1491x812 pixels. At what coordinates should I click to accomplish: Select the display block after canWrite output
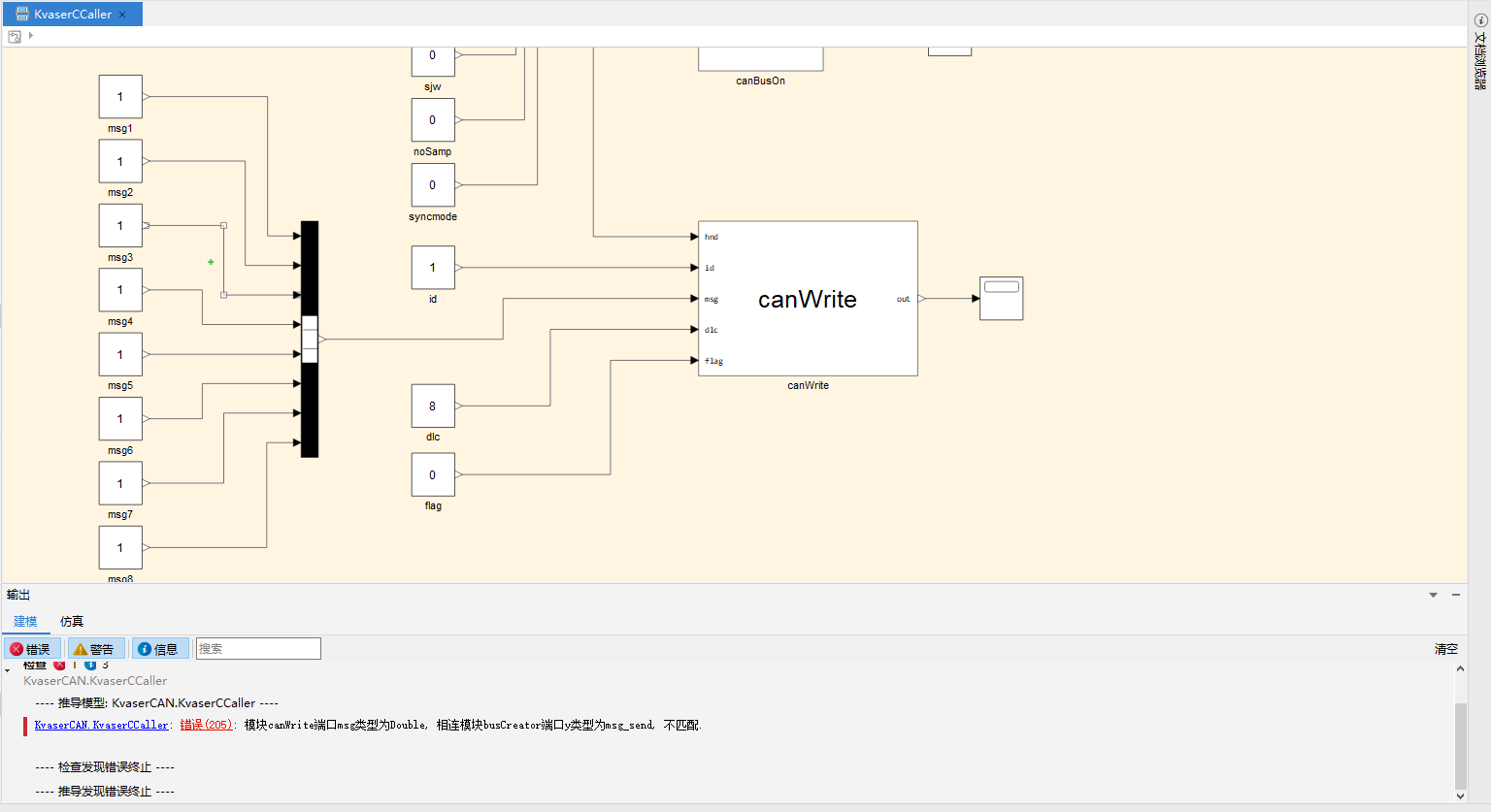(x=1002, y=299)
